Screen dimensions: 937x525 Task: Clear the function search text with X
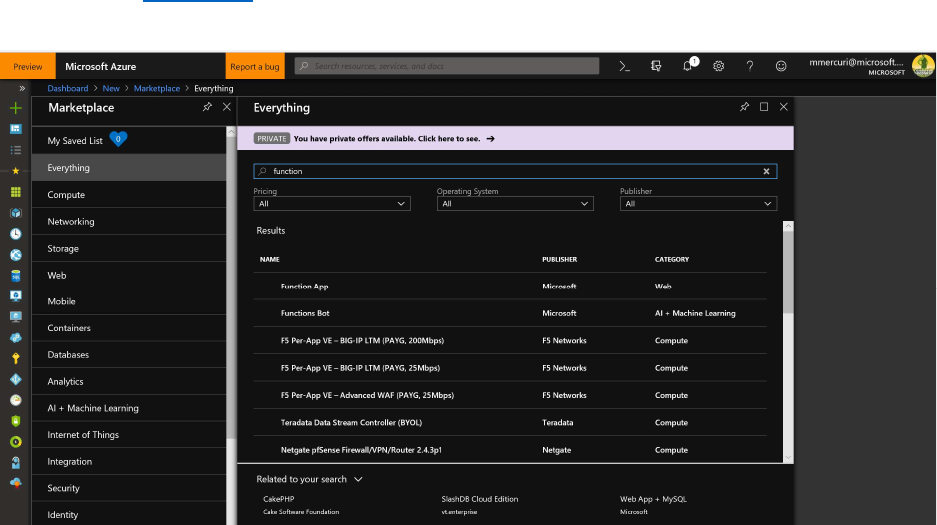click(x=767, y=171)
